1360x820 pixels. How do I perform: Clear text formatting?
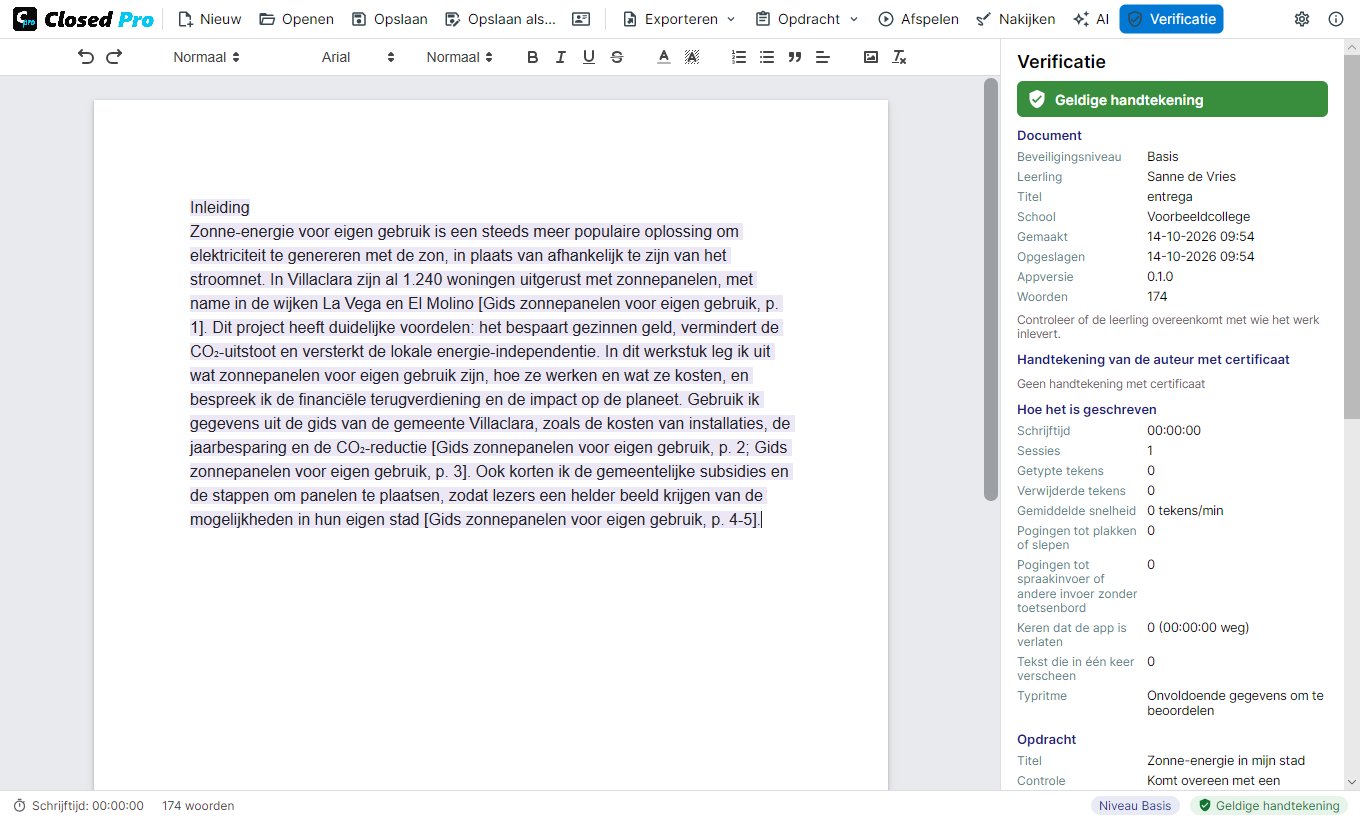(899, 57)
